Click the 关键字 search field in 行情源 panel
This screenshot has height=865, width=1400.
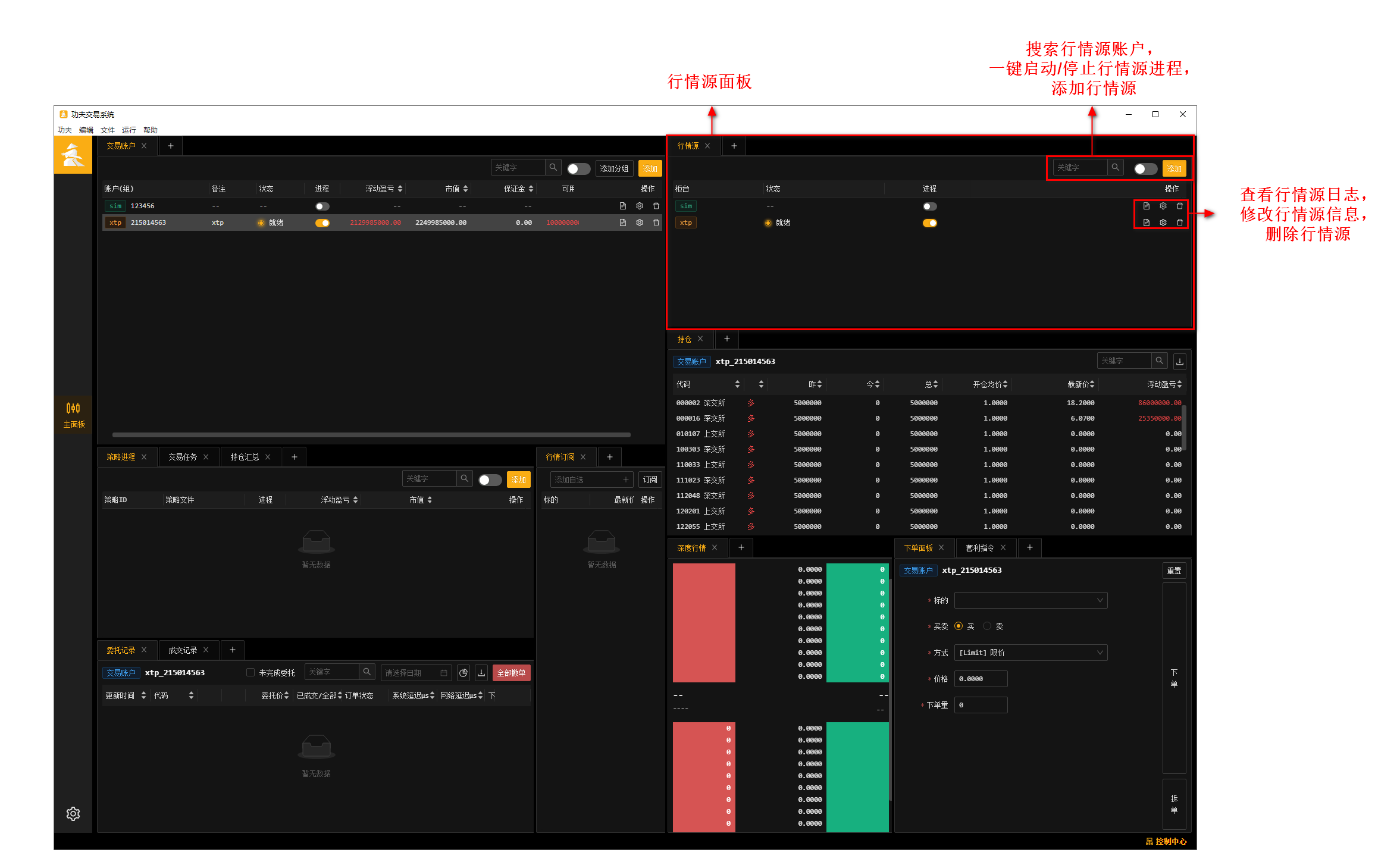1080,167
